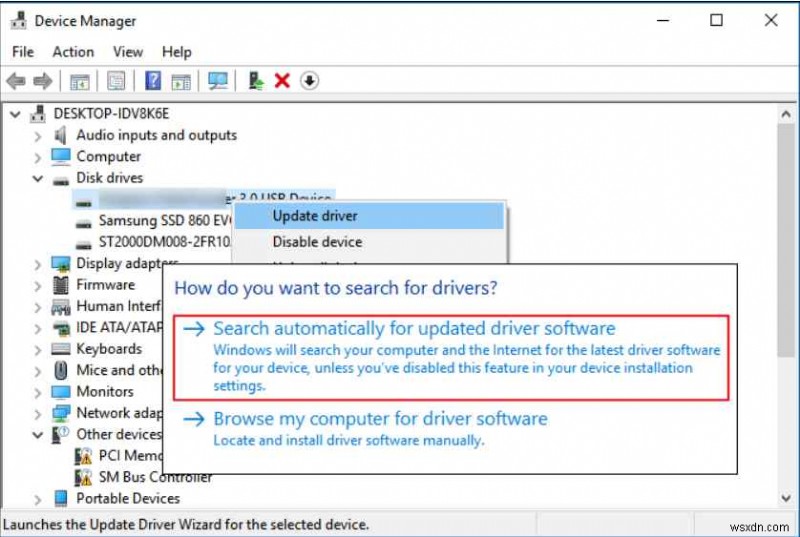Image resolution: width=800 pixels, height=537 pixels.
Task: Click the Portable Devices category icon
Action: pyautogui.click(x=61, y=499)
